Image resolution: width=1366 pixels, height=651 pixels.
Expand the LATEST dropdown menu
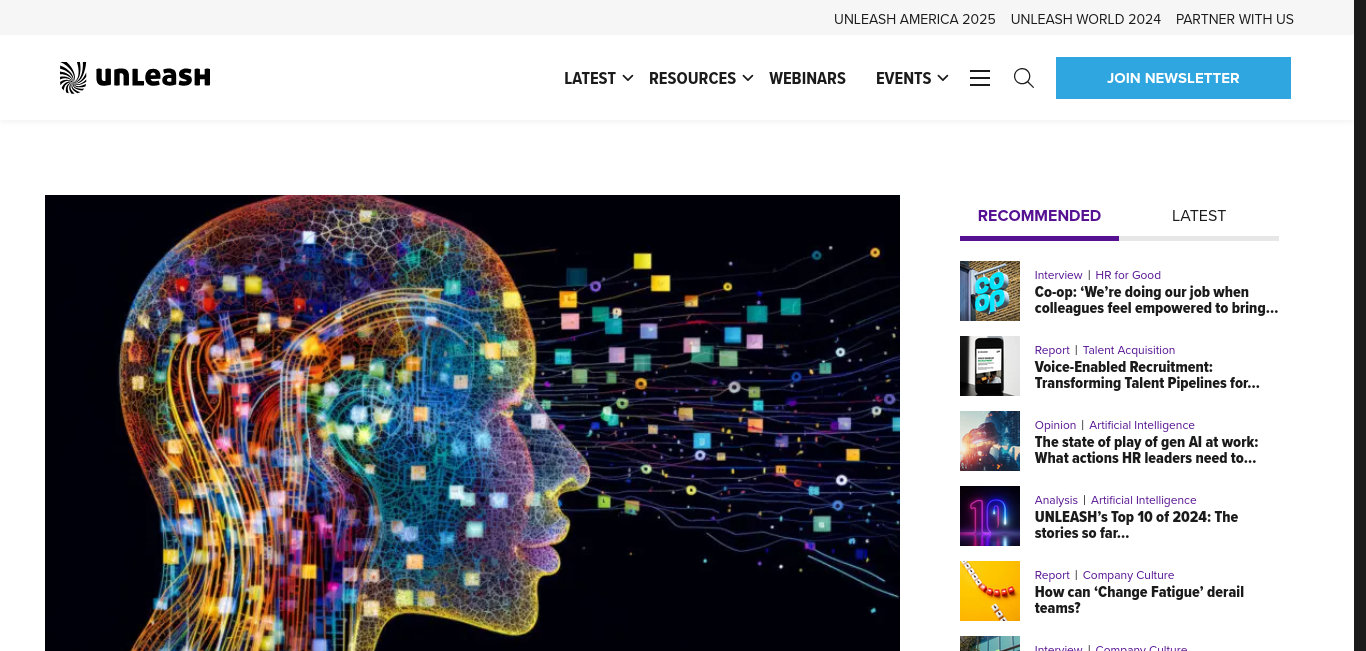click(x=598, y=78)
